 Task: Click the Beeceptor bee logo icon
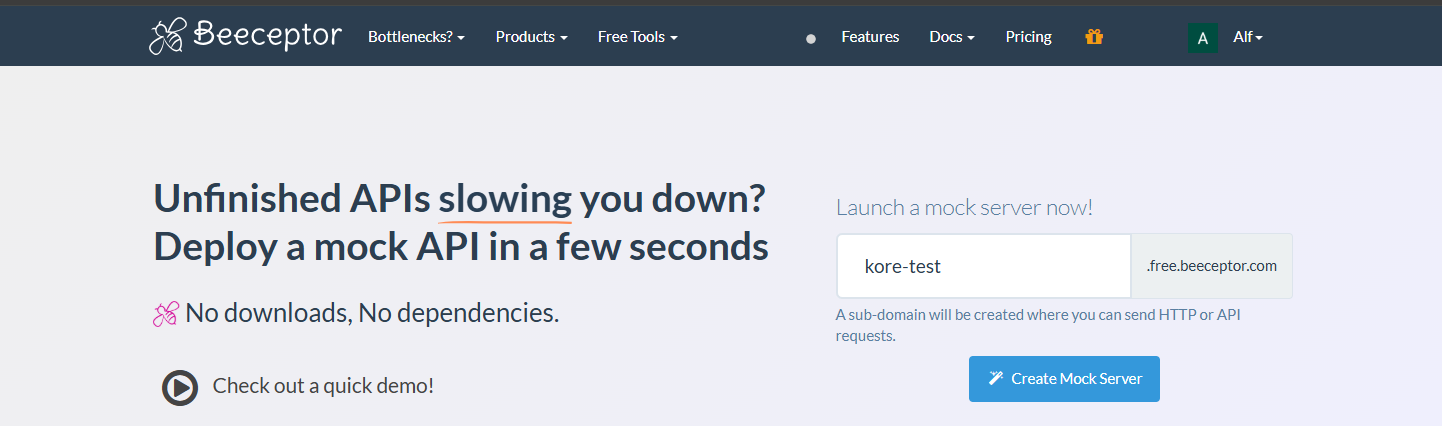(166, 37)
